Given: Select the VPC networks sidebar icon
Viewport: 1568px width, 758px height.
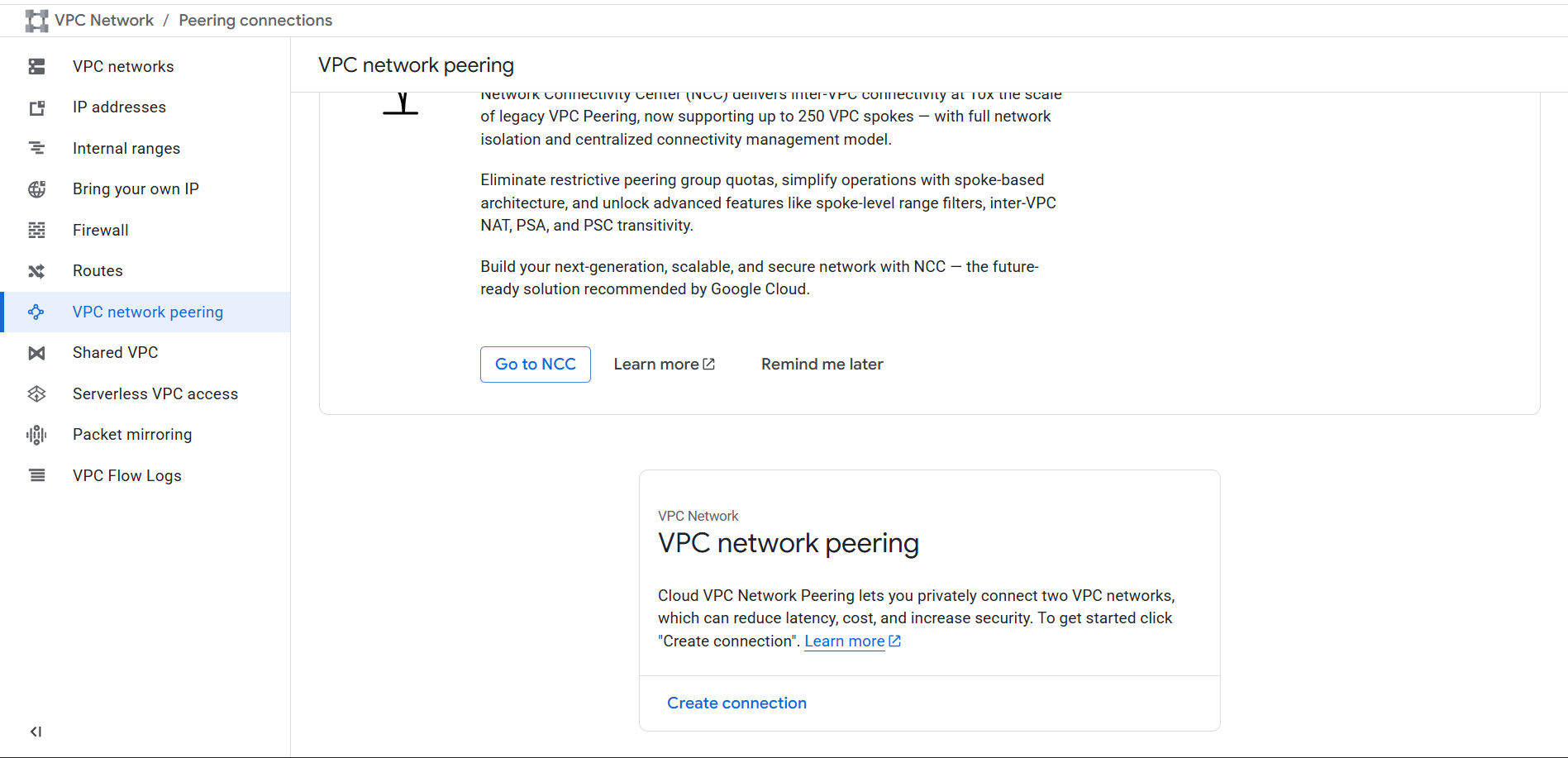Looking at the screenshot, I should click(36, 66).
